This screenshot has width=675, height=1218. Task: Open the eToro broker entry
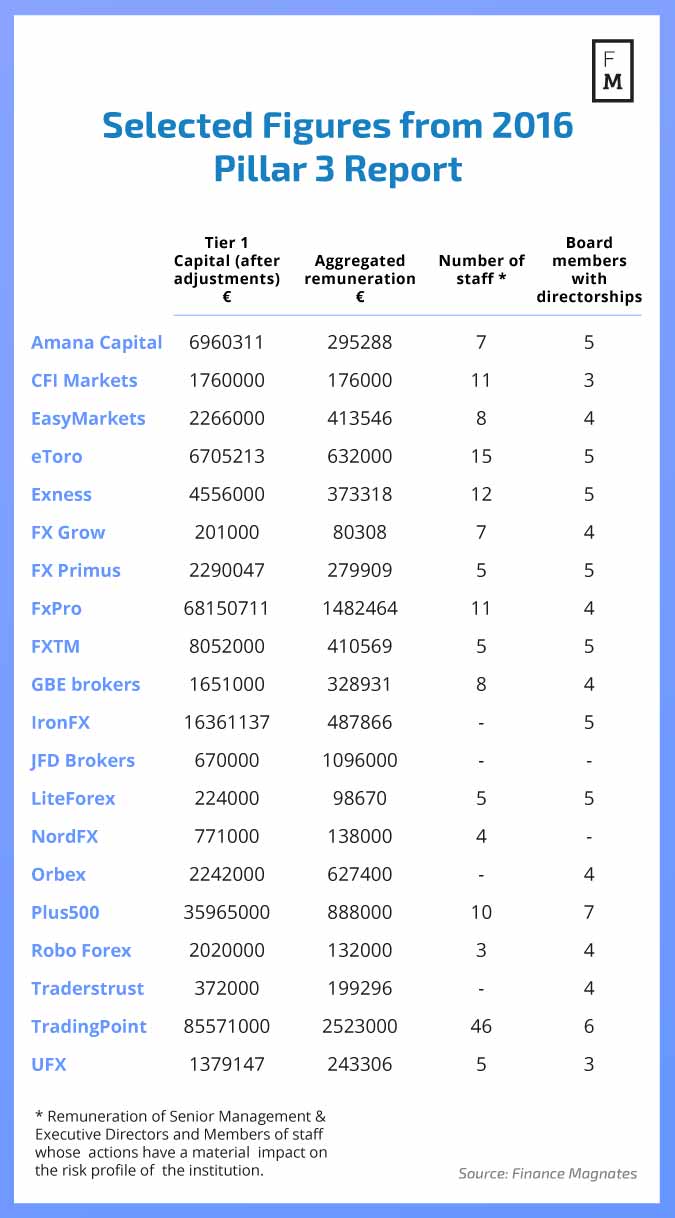click(x=57, y=456)
